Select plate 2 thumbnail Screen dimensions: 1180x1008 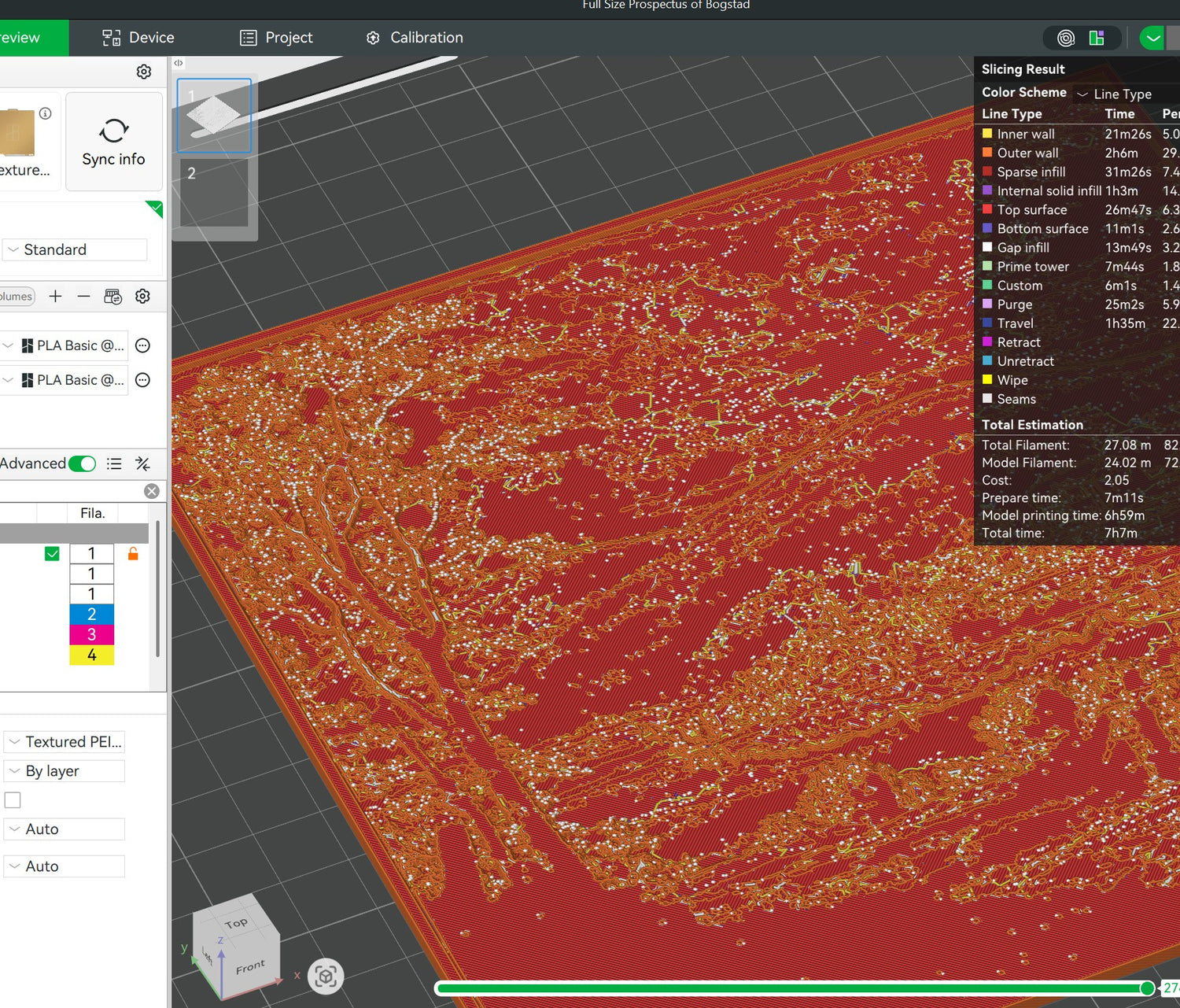(214, 193)
